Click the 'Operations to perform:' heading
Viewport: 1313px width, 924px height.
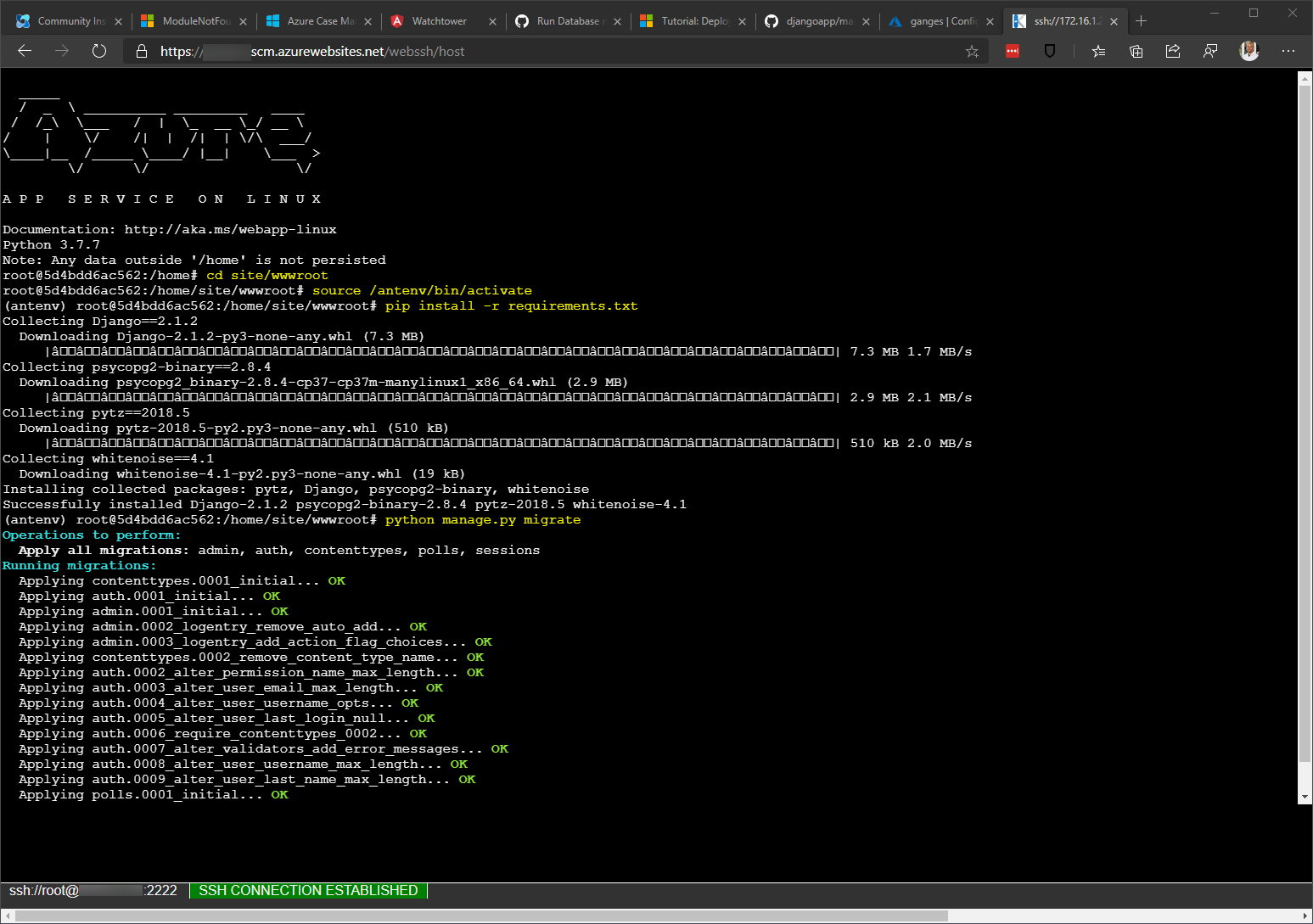(92, 535)
